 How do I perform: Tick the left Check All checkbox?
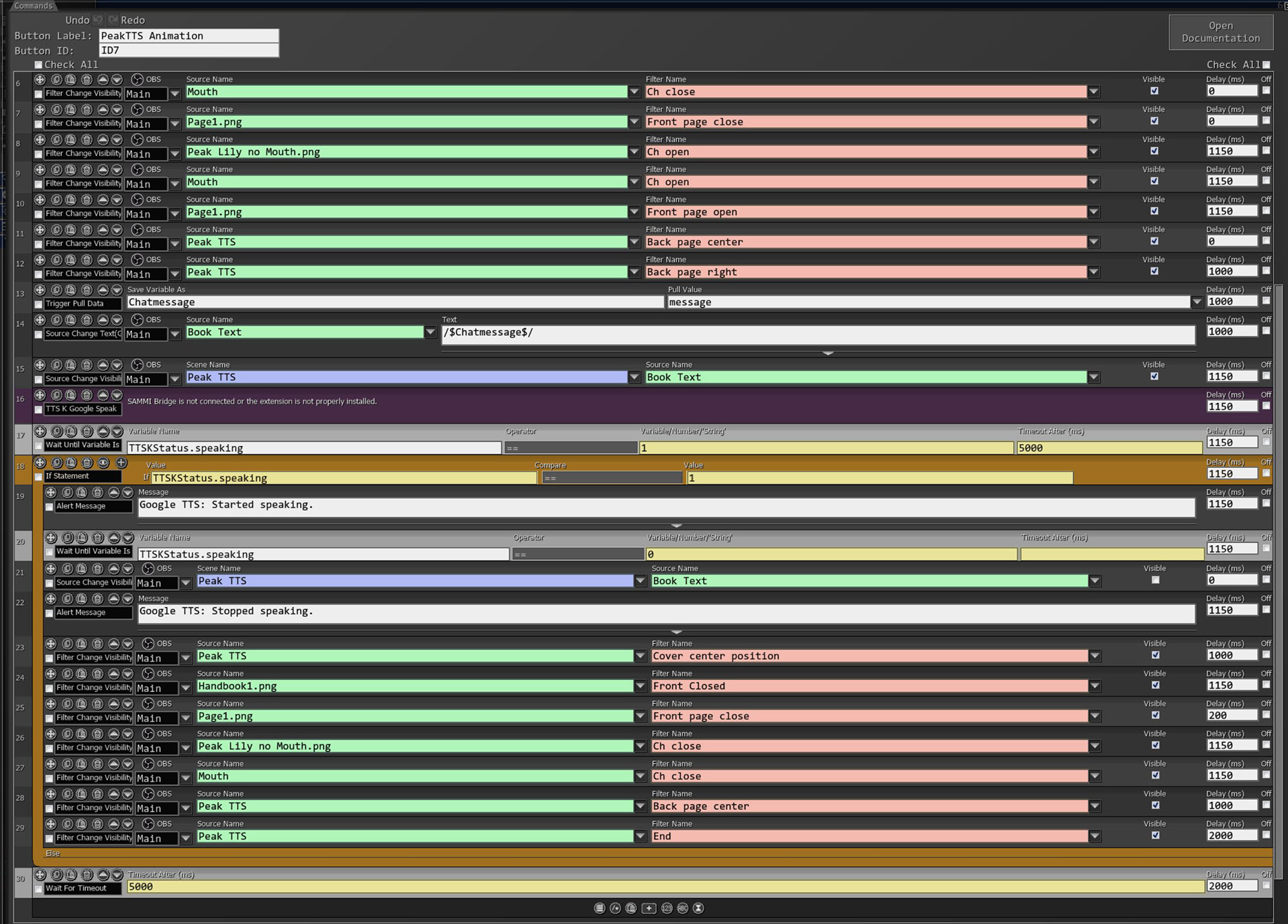pos(38,65)
